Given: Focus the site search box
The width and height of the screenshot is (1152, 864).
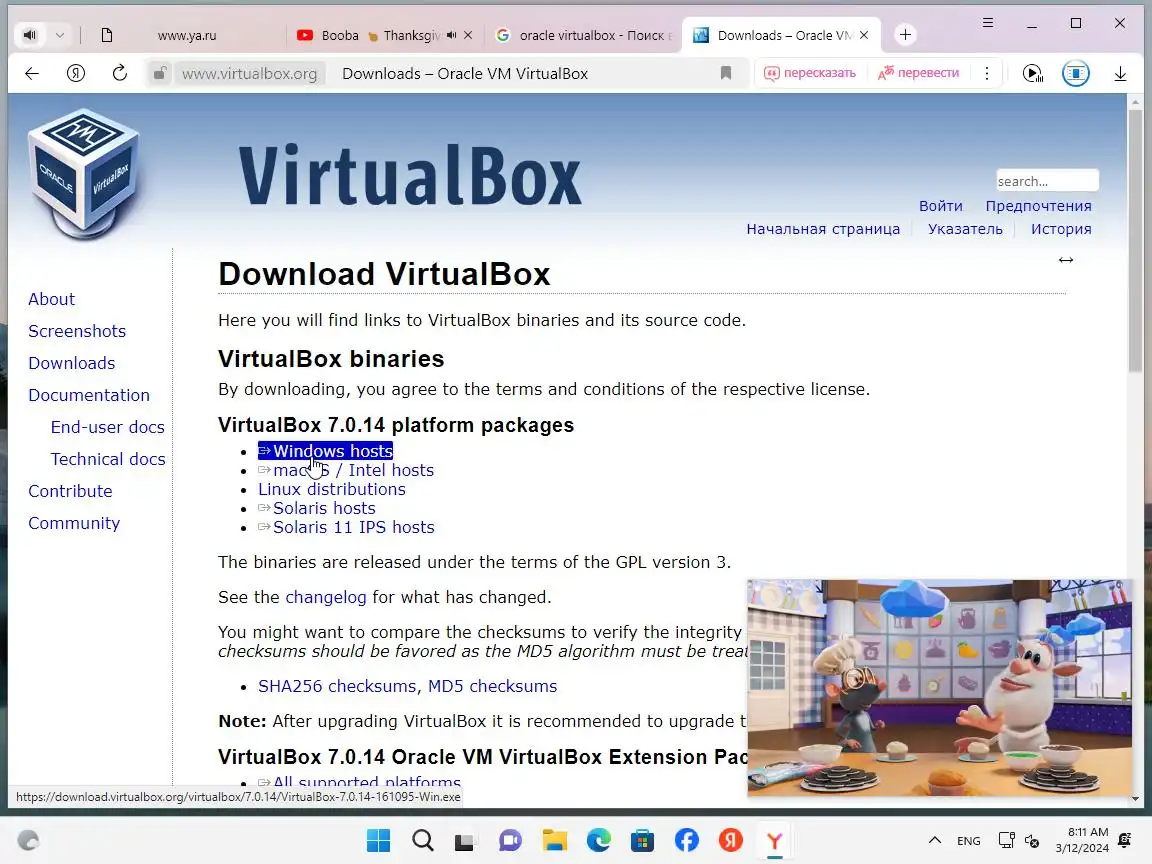Looking at the screenshot, I should [x=1047, y=181].
